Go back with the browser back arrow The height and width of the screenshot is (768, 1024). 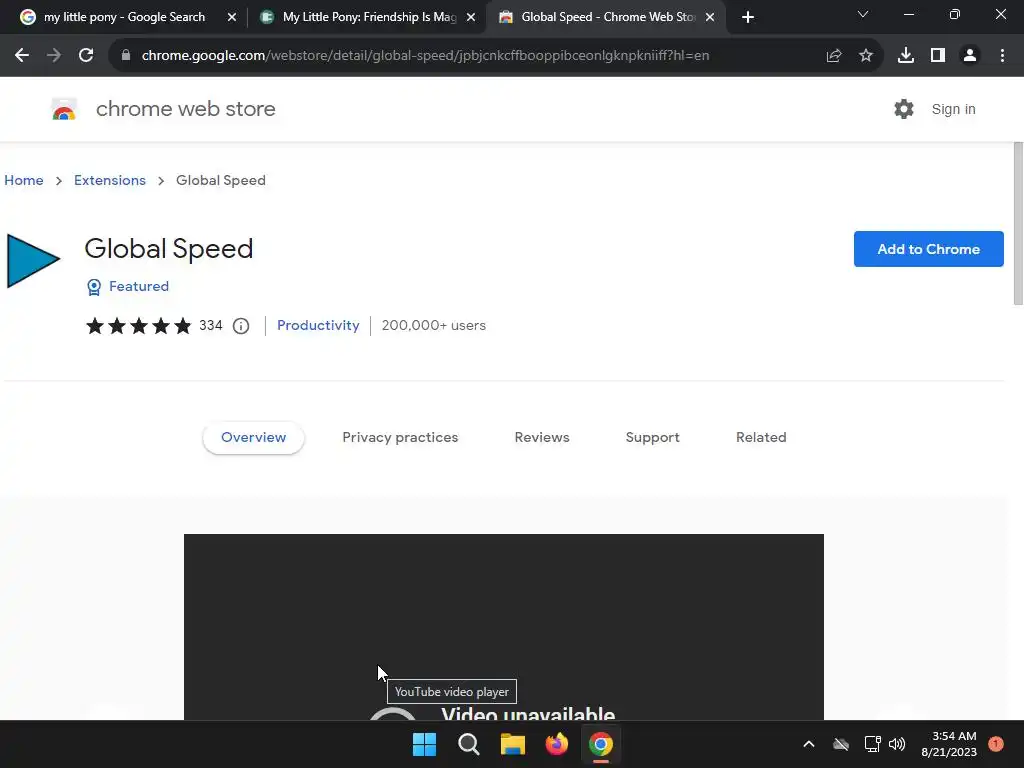click(x=22, y=56)
